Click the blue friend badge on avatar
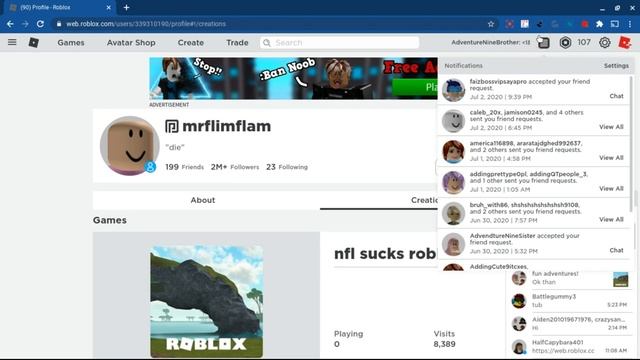This screenshot has width=640, height=360. pyautogui.click(x=150, y=167)
